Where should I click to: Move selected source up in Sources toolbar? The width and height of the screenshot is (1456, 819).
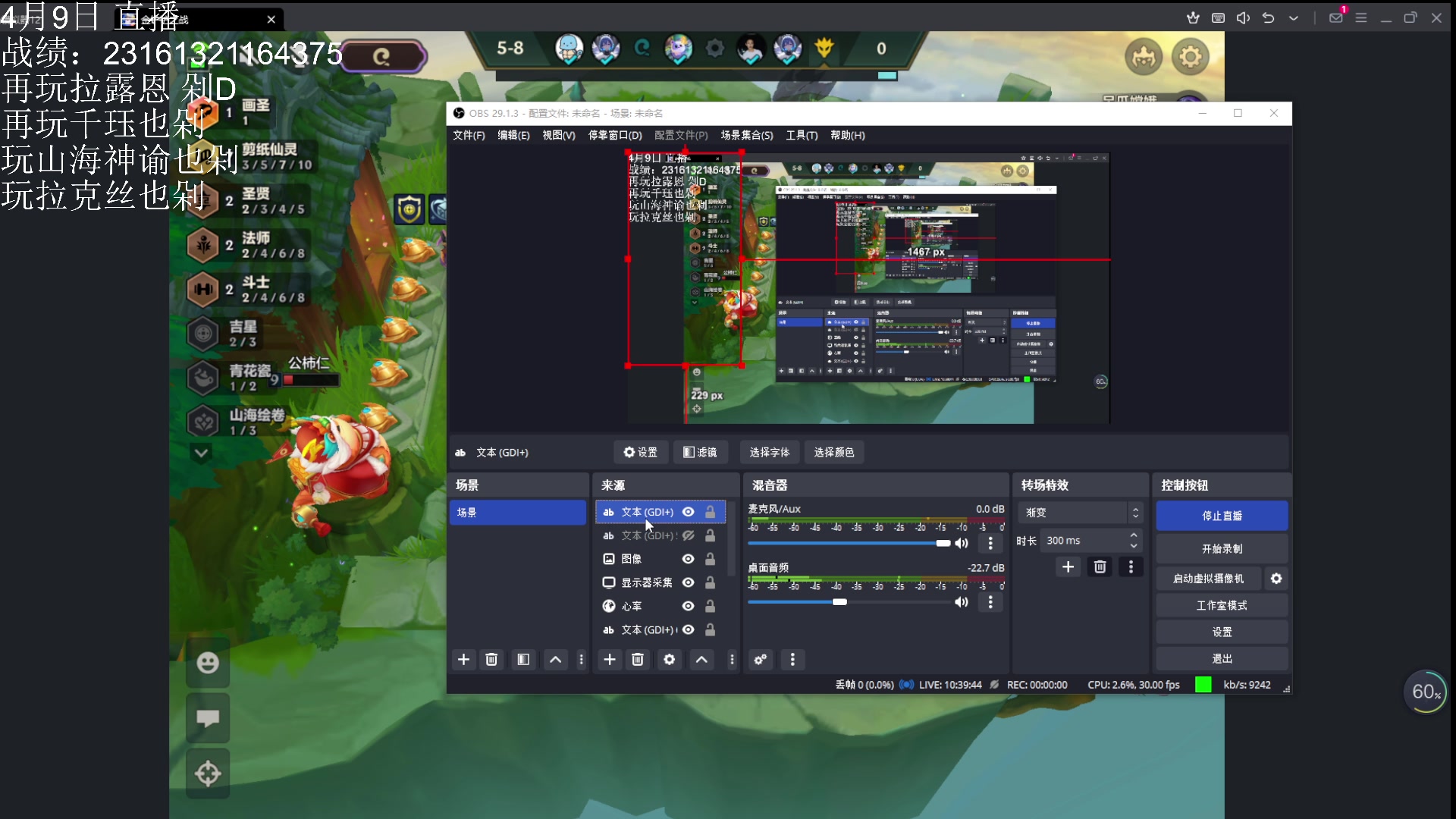pyautogui.click(x=701, y=660)
